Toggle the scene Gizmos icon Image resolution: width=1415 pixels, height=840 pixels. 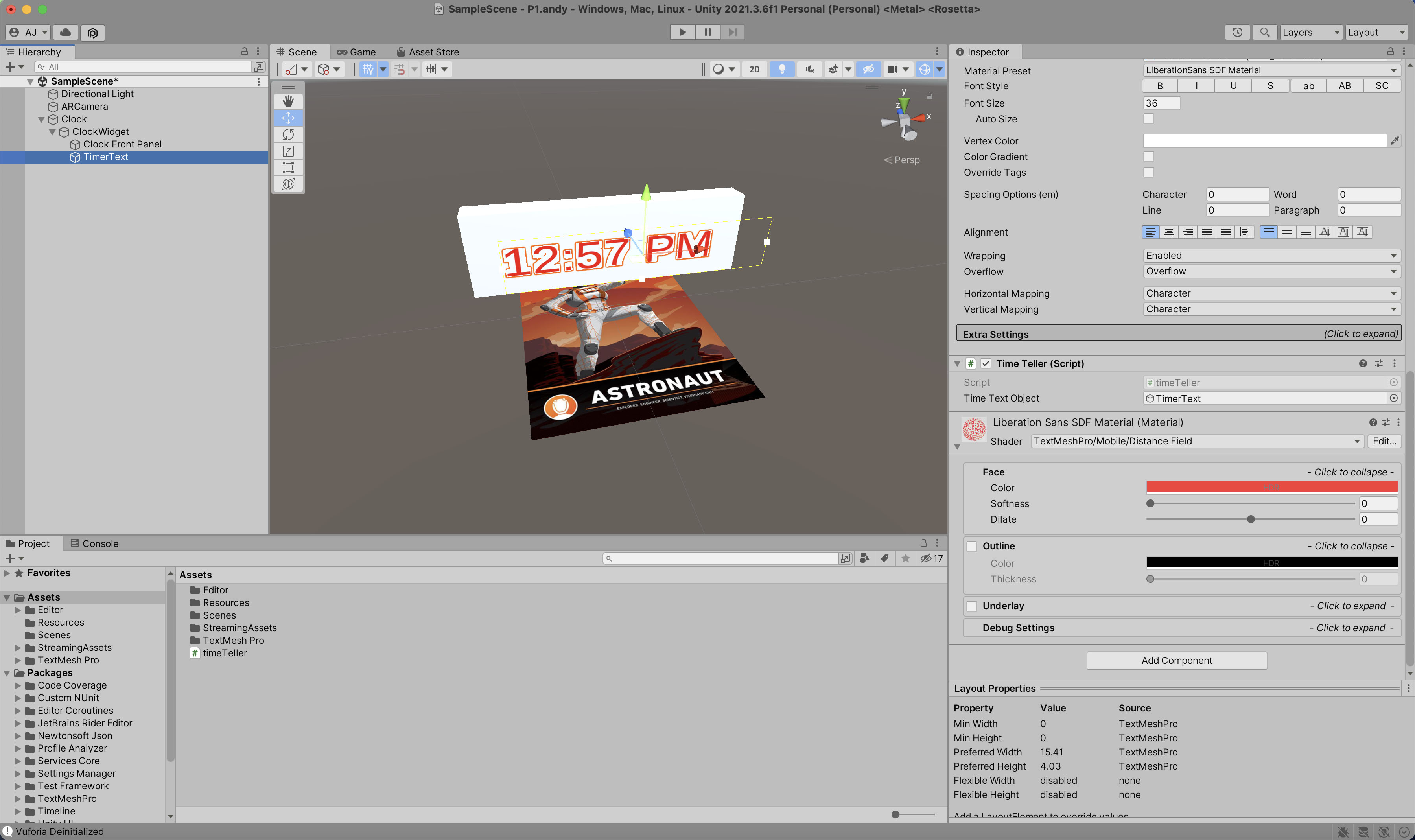924,69
